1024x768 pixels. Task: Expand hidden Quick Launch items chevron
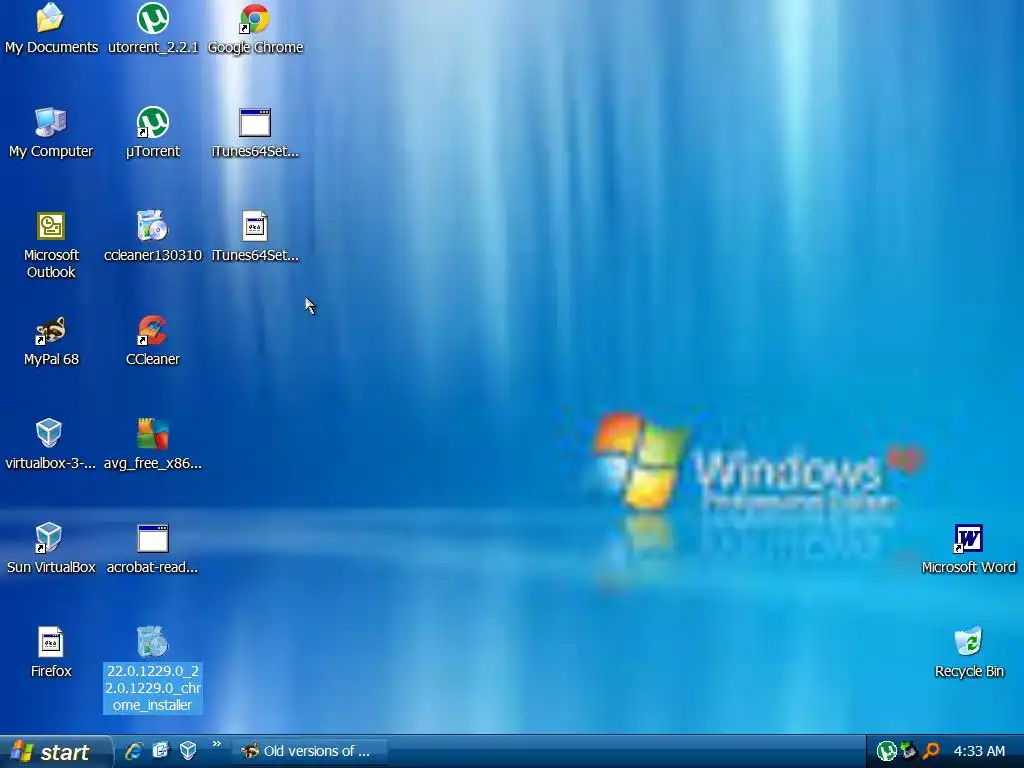pyautogui.click(x=217, y=744)
